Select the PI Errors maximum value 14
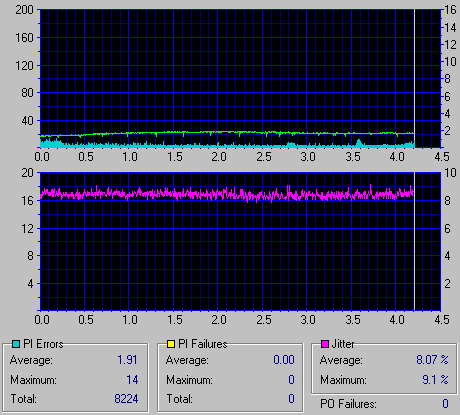 pyautogui.click(x=132, y=380)
